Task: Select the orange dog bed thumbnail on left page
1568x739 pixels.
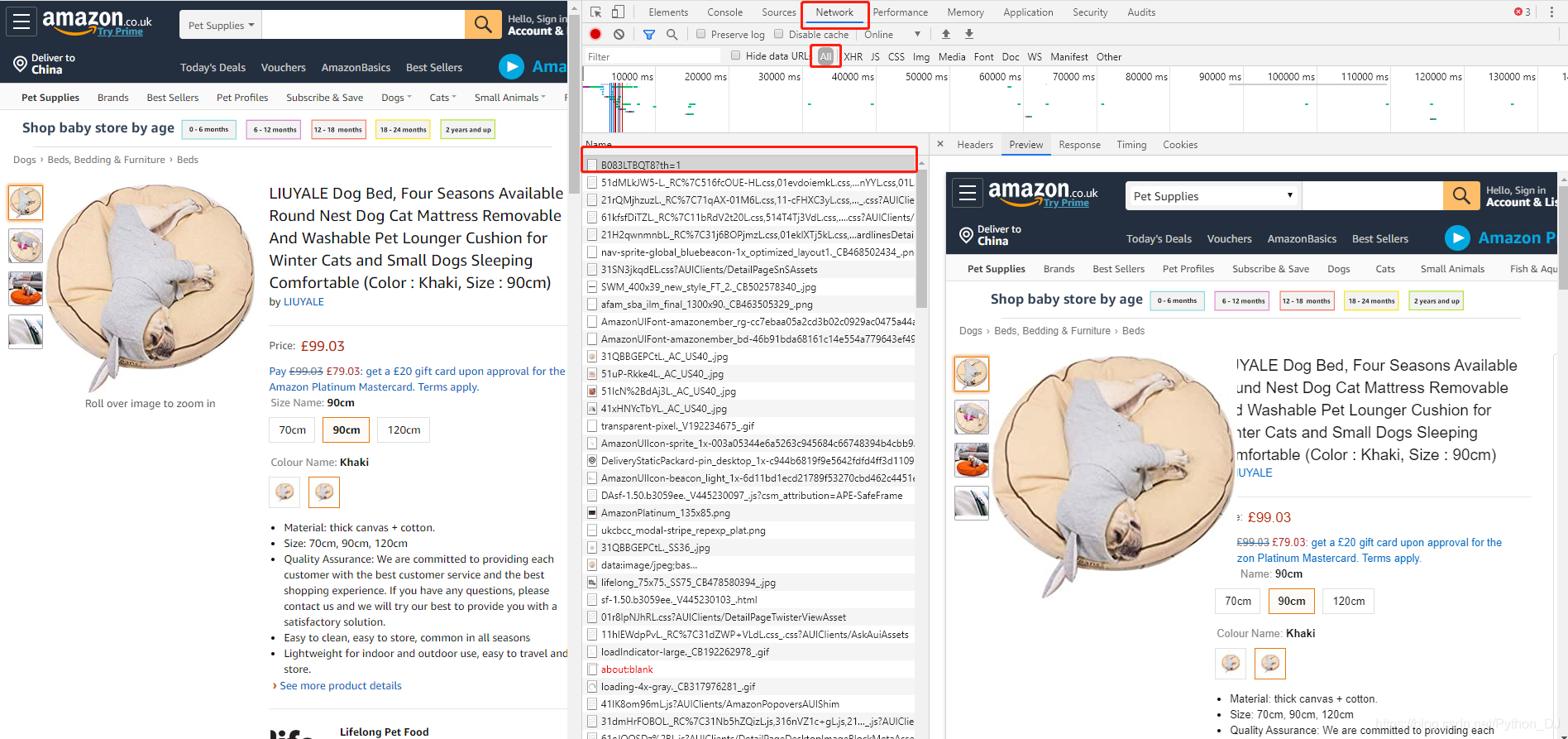Action: click(x=26, y=289)
